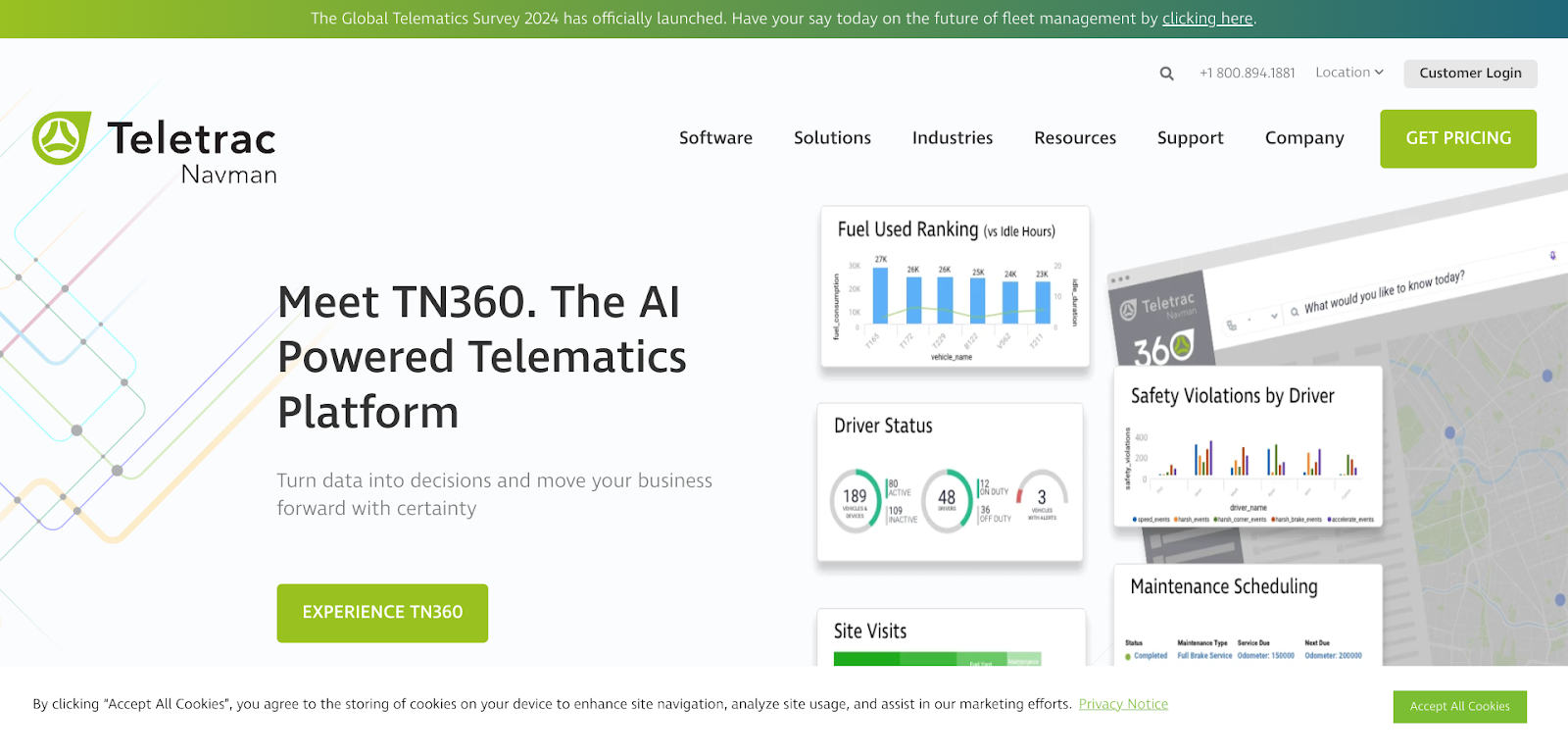Click the TN360 logo in dashboard preview
This screenshot has width=1568, height=756.
[1163, 346]
